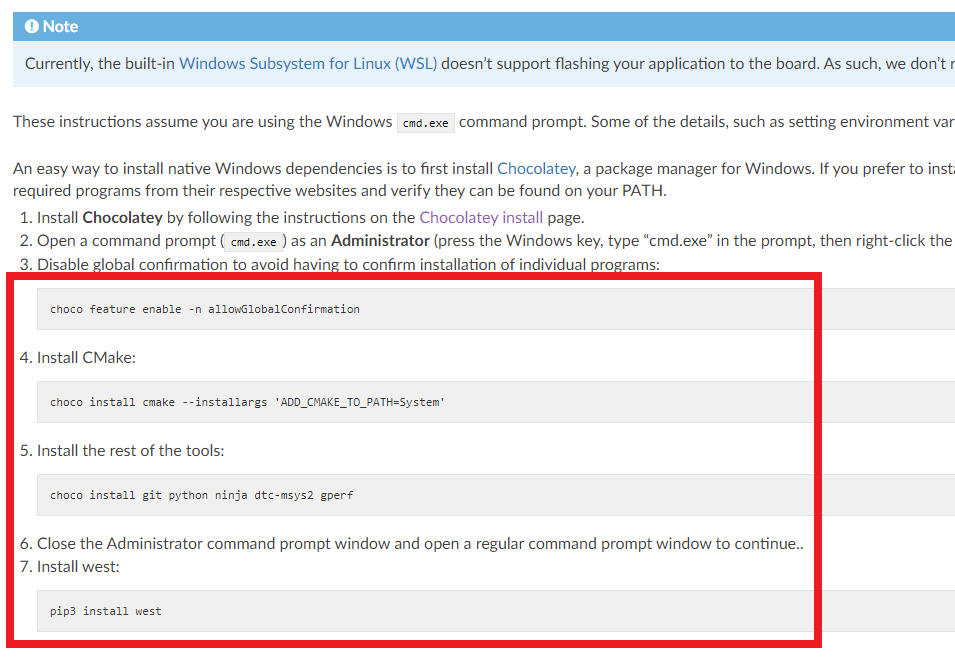Click the 'choco install git python ninja' command
Screen dimensions: 955x667
[202, 495]
